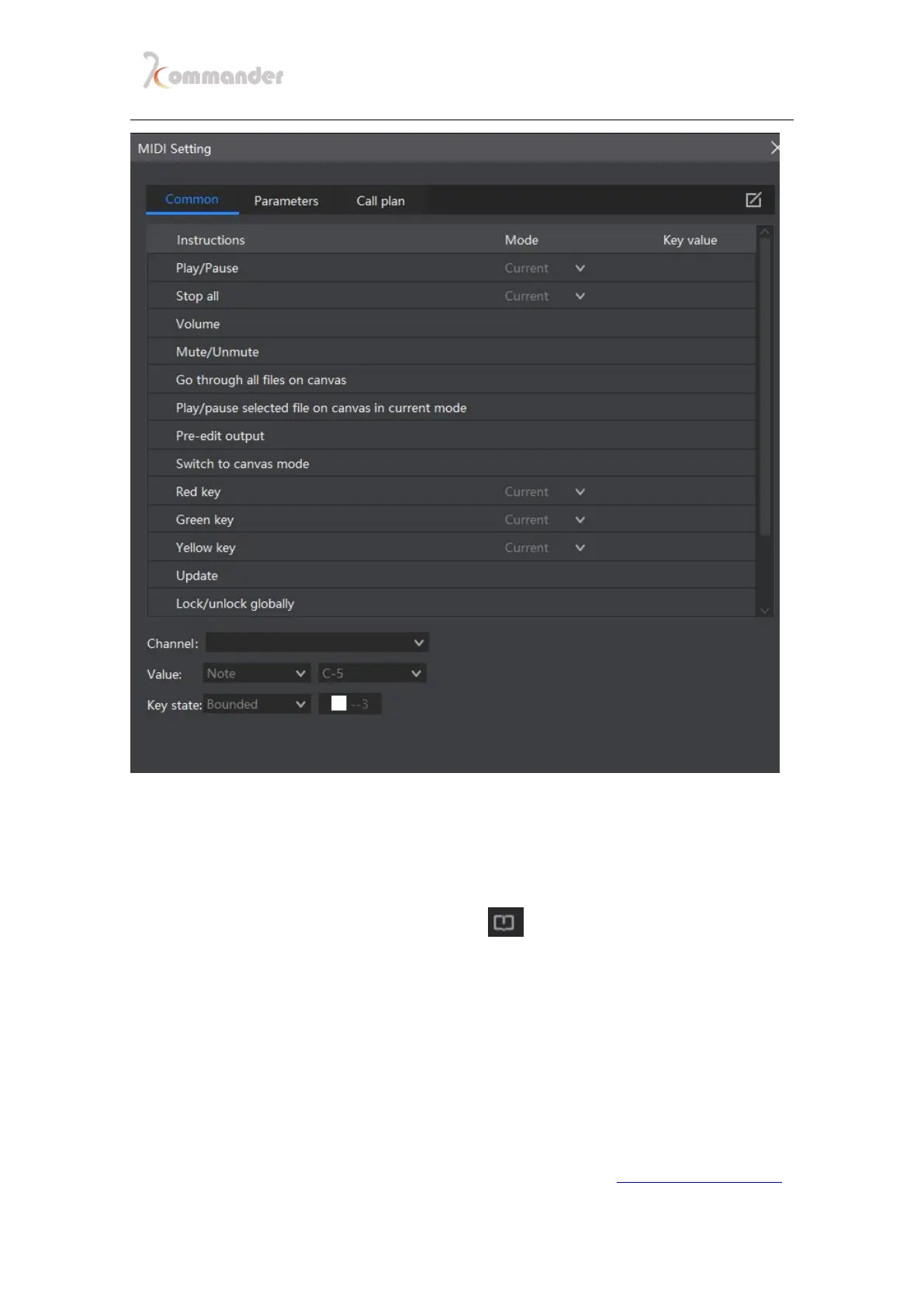Expand the Yellow key mode dropdown
This screenshot has width=924, height=1307.
pyautogui.click(x=580, y=548)
